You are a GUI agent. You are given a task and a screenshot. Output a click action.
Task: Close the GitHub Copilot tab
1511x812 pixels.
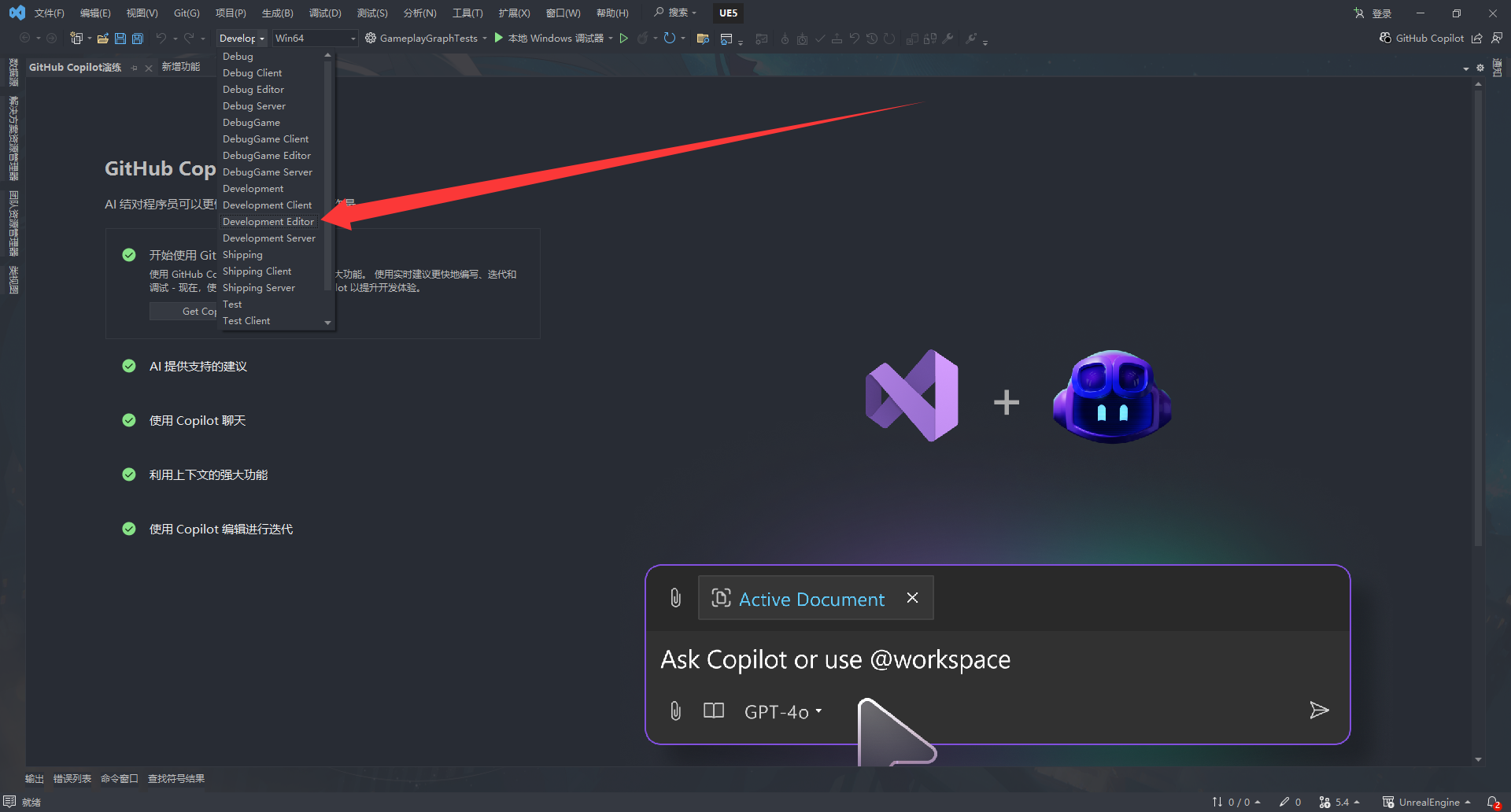[149, 68]
